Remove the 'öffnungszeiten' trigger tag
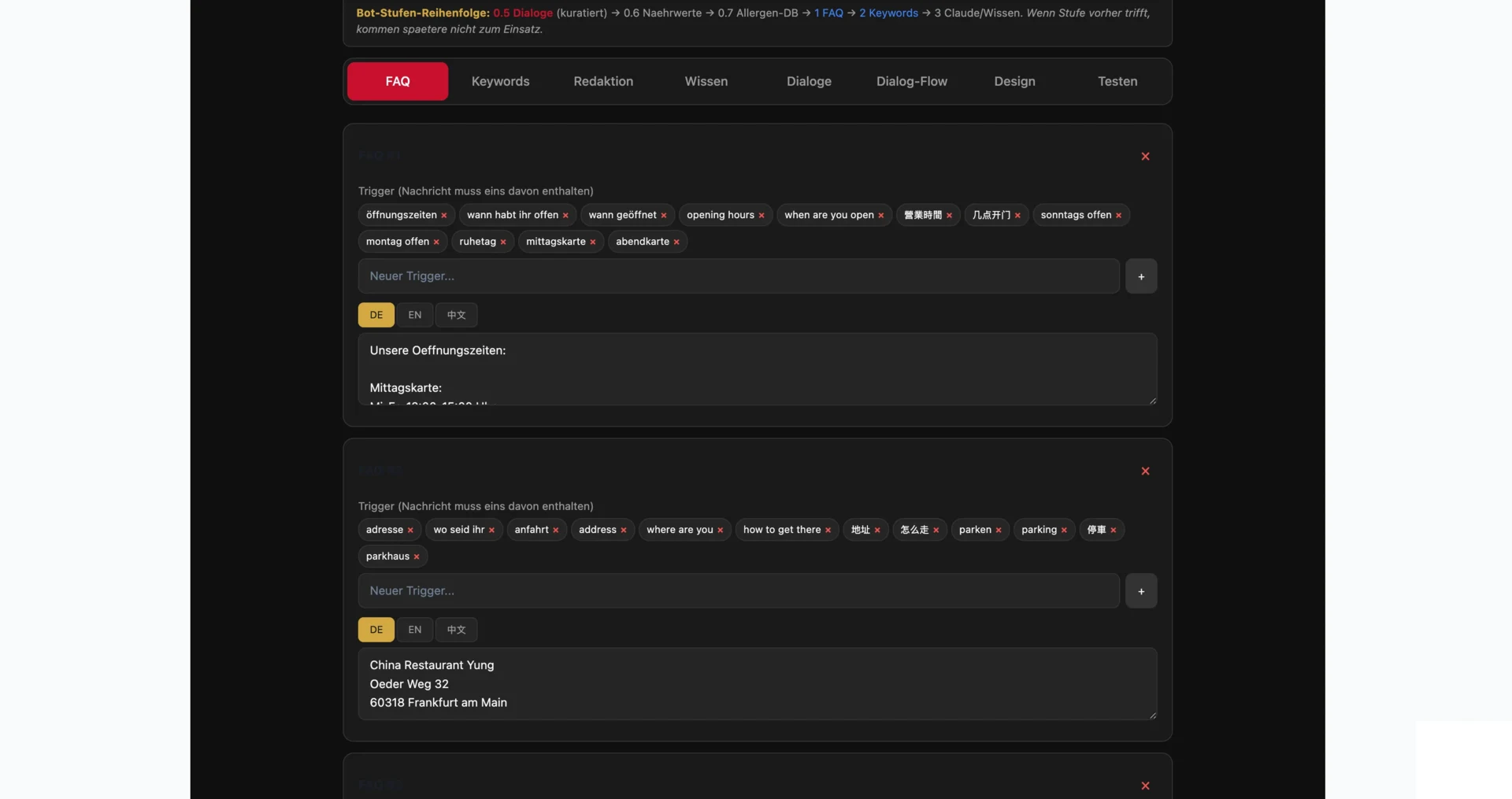 click(443, 216)
